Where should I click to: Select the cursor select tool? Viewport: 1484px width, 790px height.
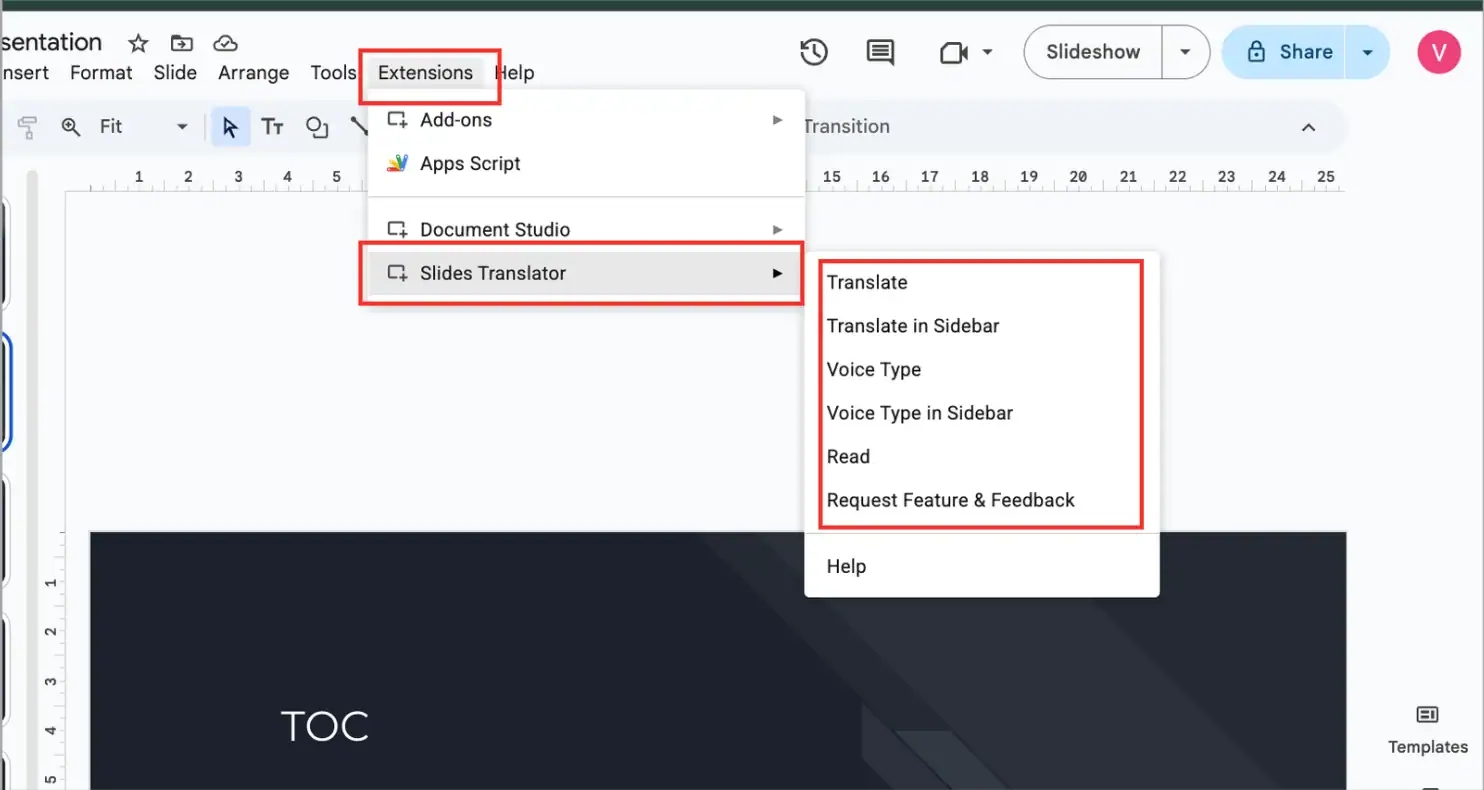point(230,127)
